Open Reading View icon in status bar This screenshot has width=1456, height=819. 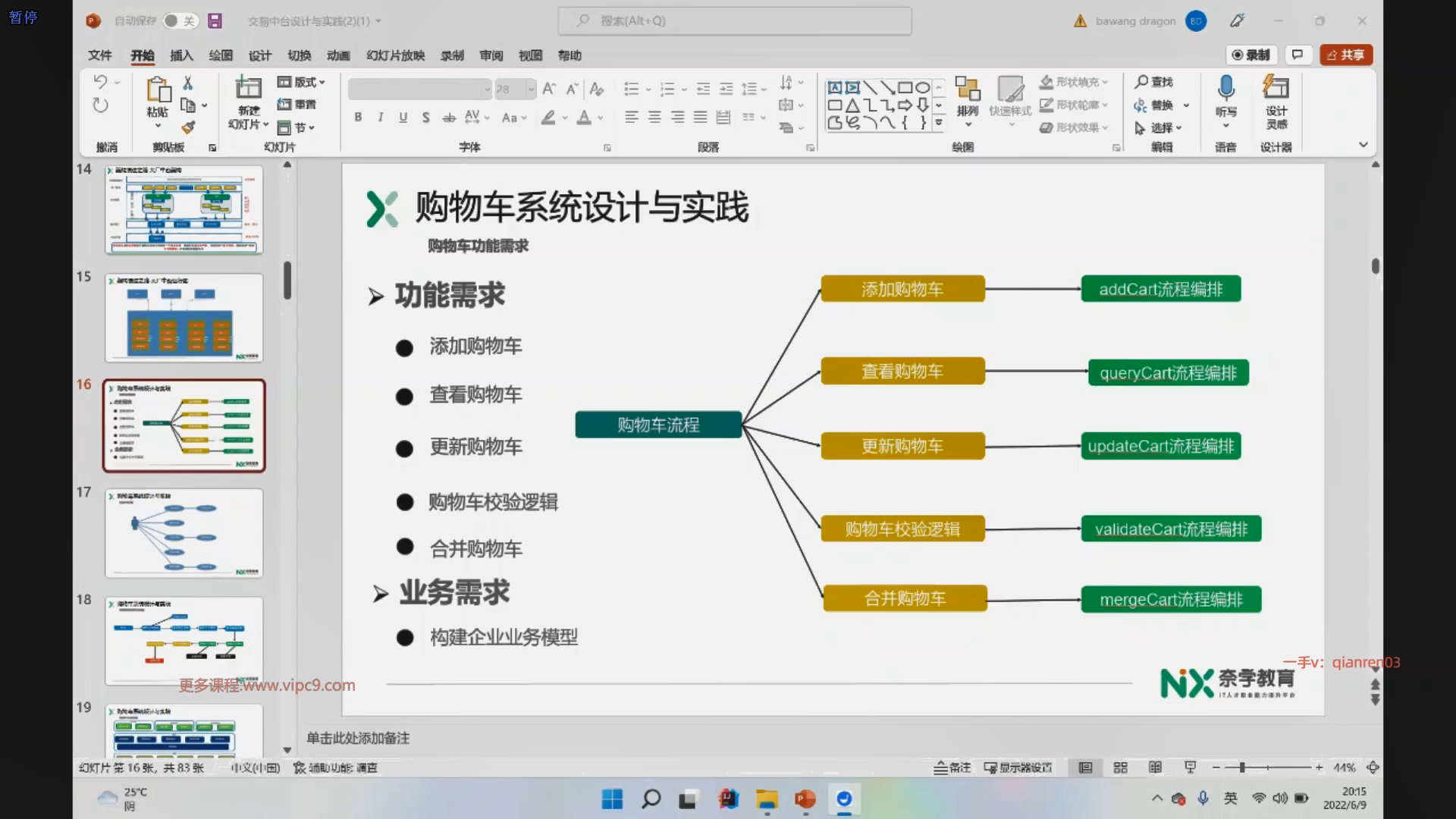click(1155, 767)
